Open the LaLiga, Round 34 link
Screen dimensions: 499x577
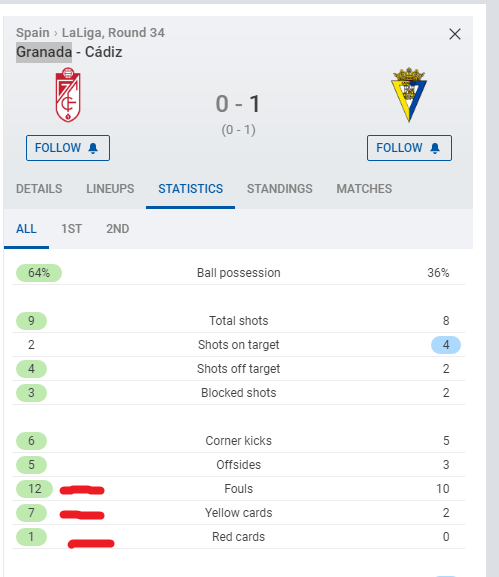click(113, 33)
